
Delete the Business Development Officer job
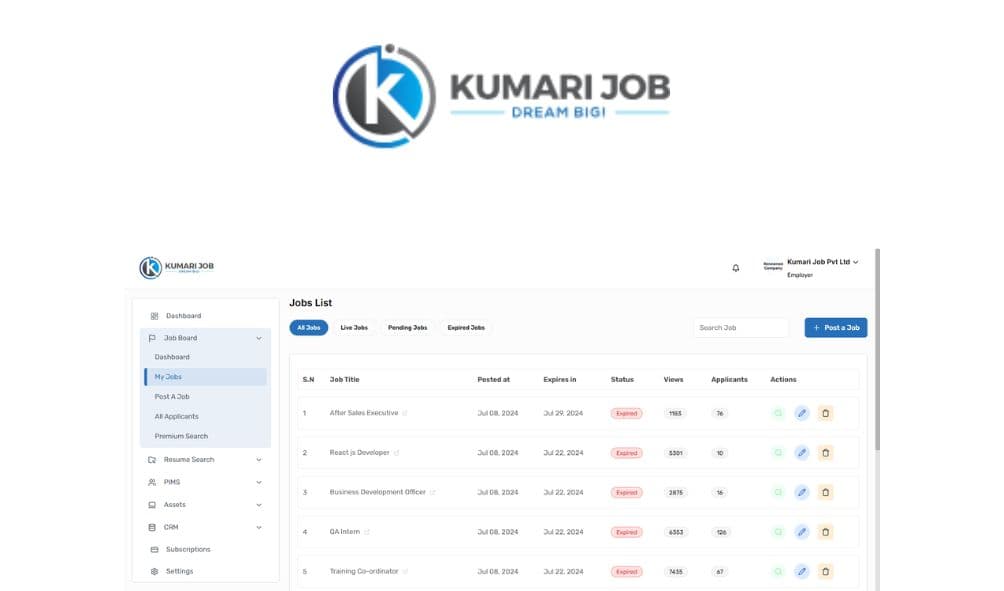click(x=825, y=493)
